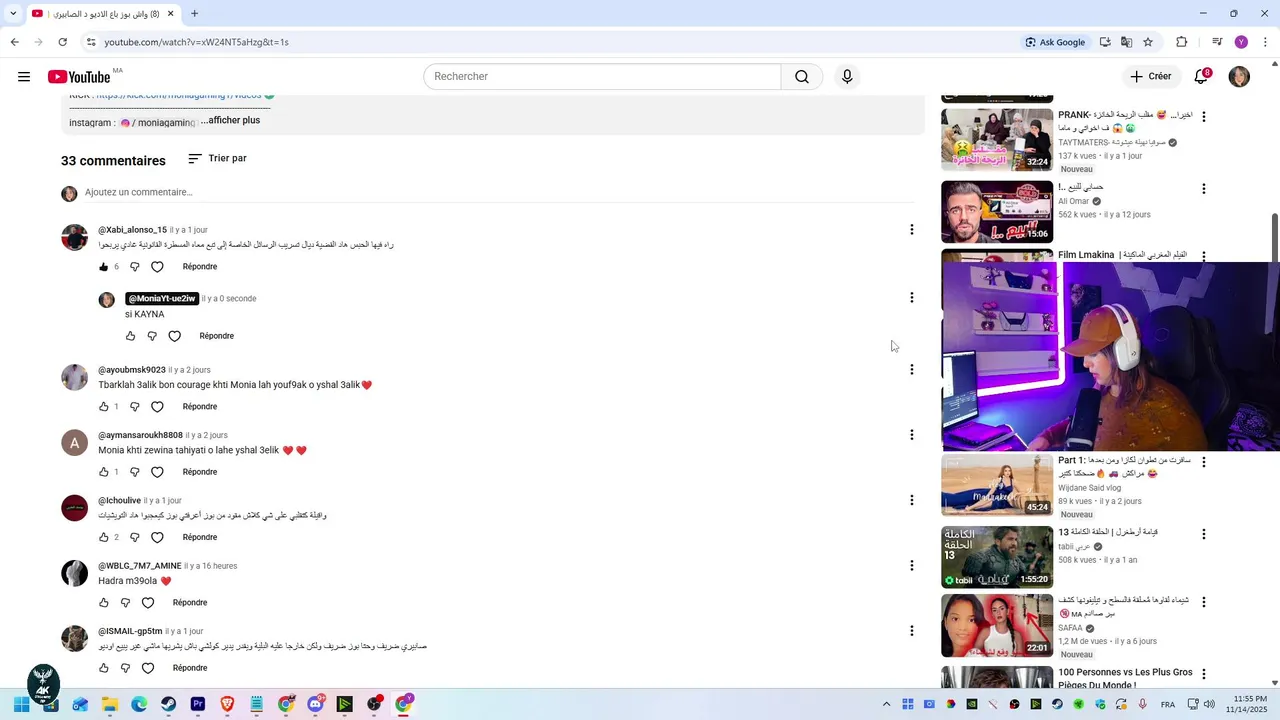Open options menu for @WBLG_7M7_AMINE comment

[911, 566]
